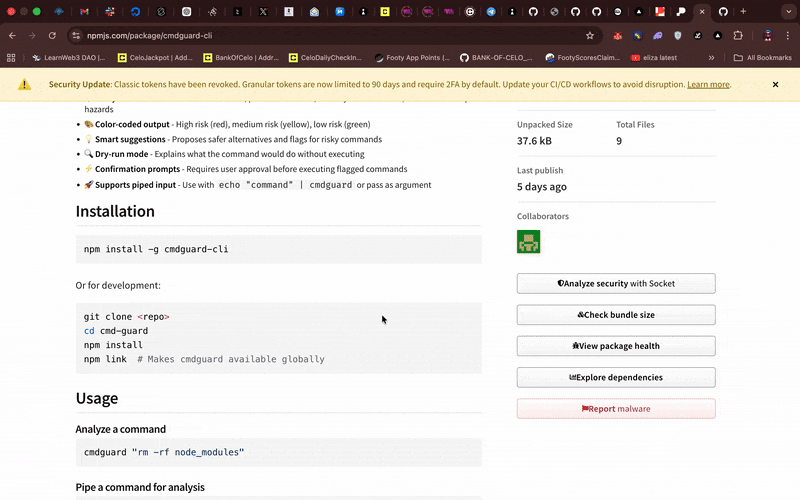Screen dimensions: 800x500
Task: Open the apps grid in bookmarks bar
Action: [x=11, y=58]
